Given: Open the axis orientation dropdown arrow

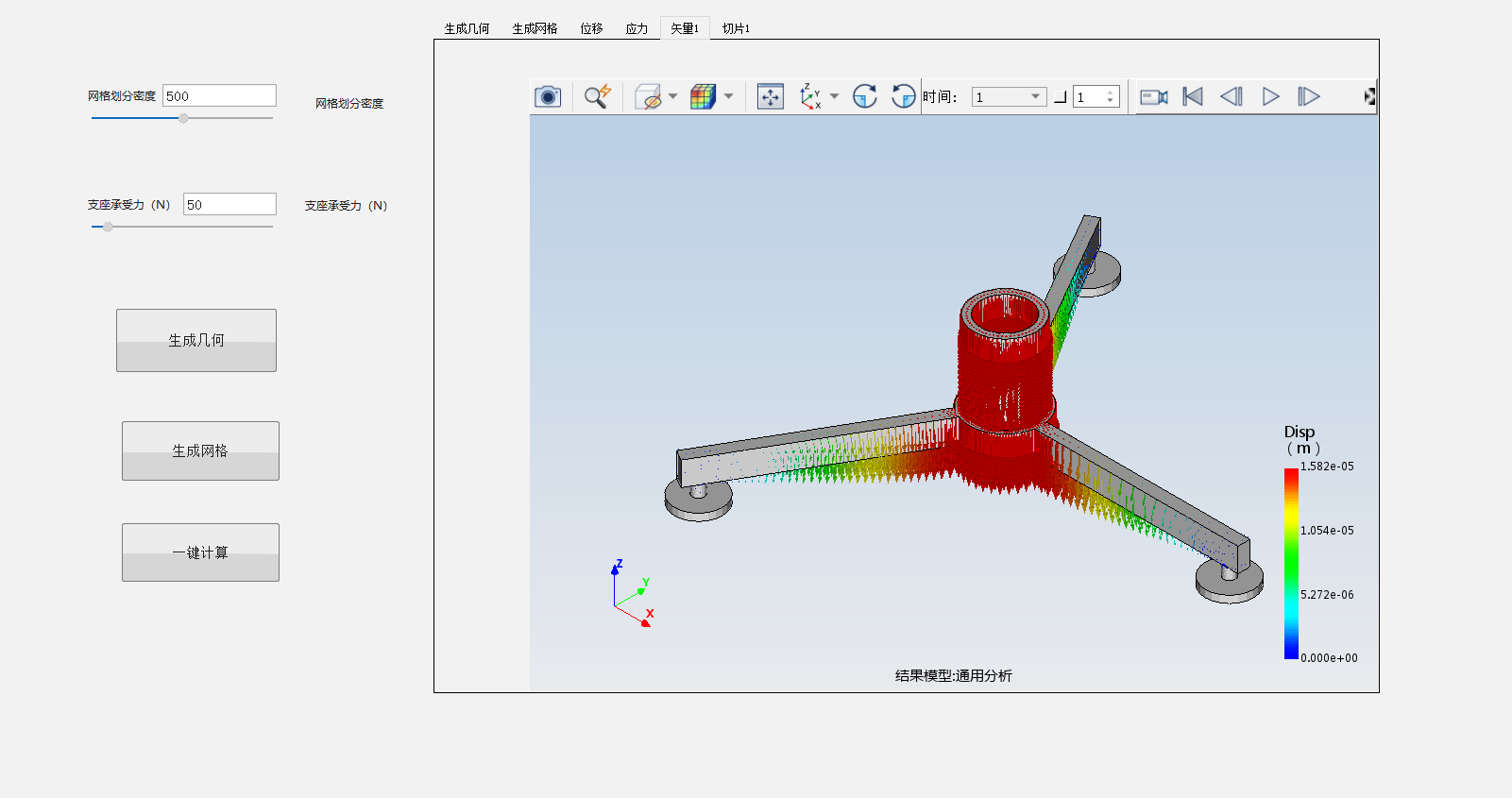Looking at the screenshot, I should tap(834, 96).
